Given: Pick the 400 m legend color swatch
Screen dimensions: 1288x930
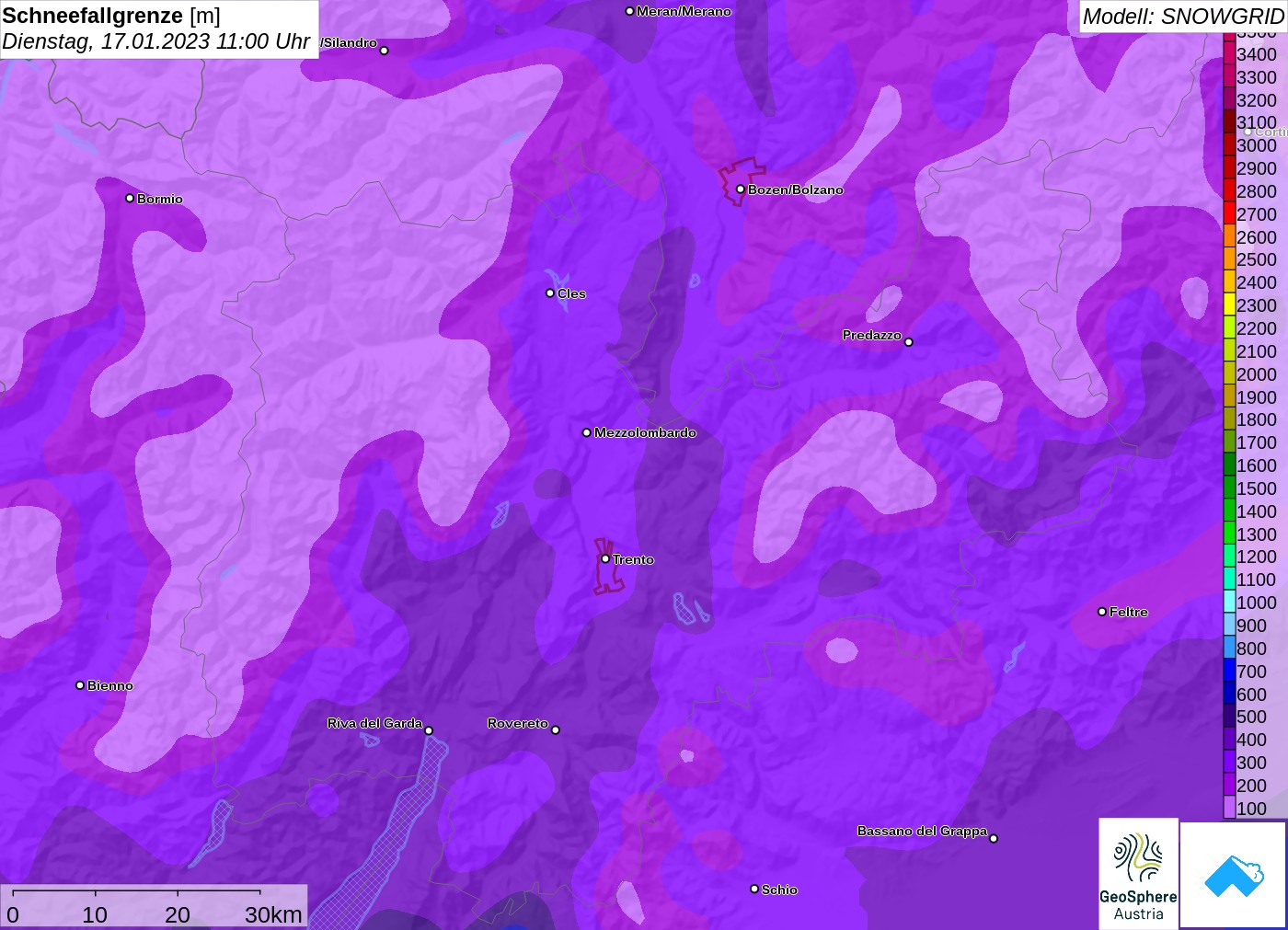Looking at the screenshot, I should (x=1229, y=739).
